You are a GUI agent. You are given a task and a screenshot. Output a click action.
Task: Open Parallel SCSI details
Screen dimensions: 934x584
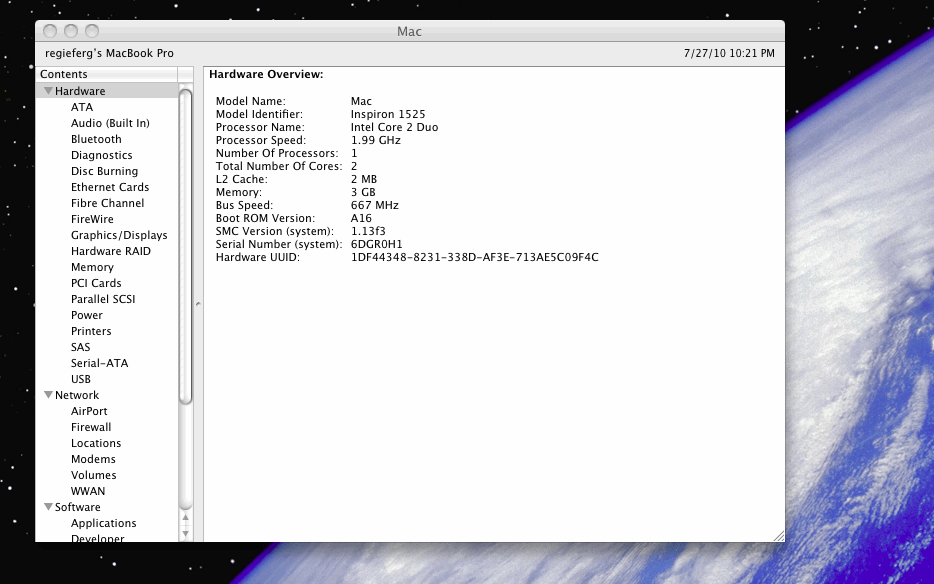click(x=103, y=299)
